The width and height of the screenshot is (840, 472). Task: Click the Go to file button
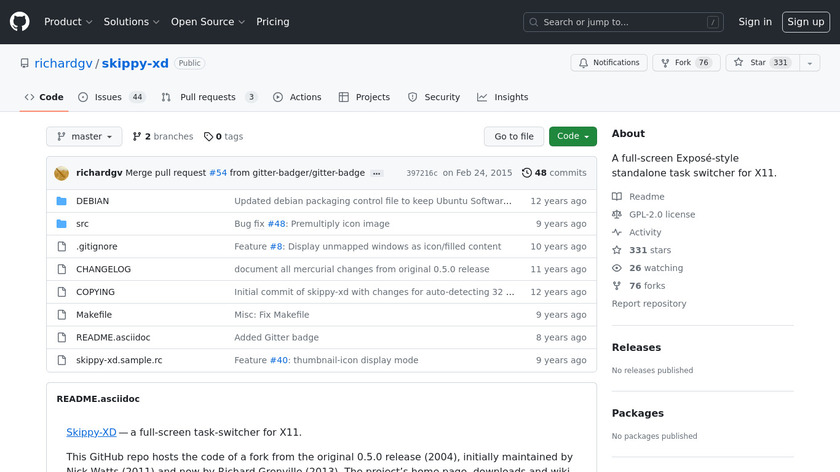coord(514,137)
